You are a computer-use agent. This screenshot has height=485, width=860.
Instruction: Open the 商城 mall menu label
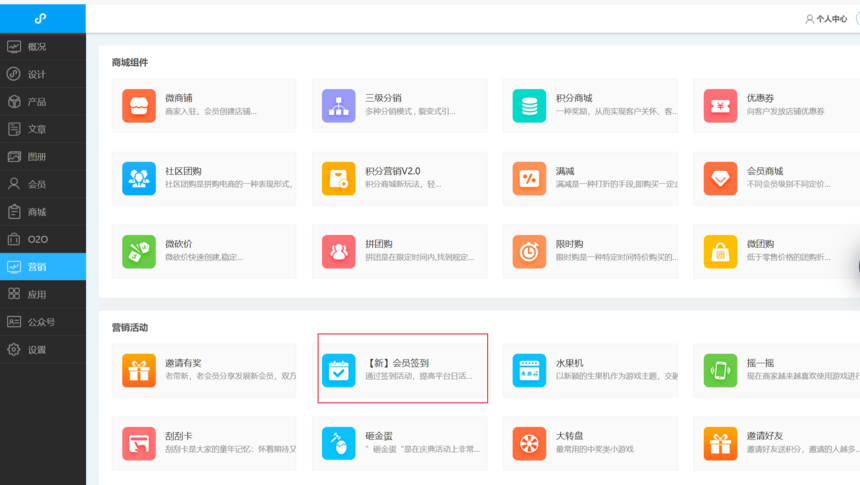coord(37,212)
